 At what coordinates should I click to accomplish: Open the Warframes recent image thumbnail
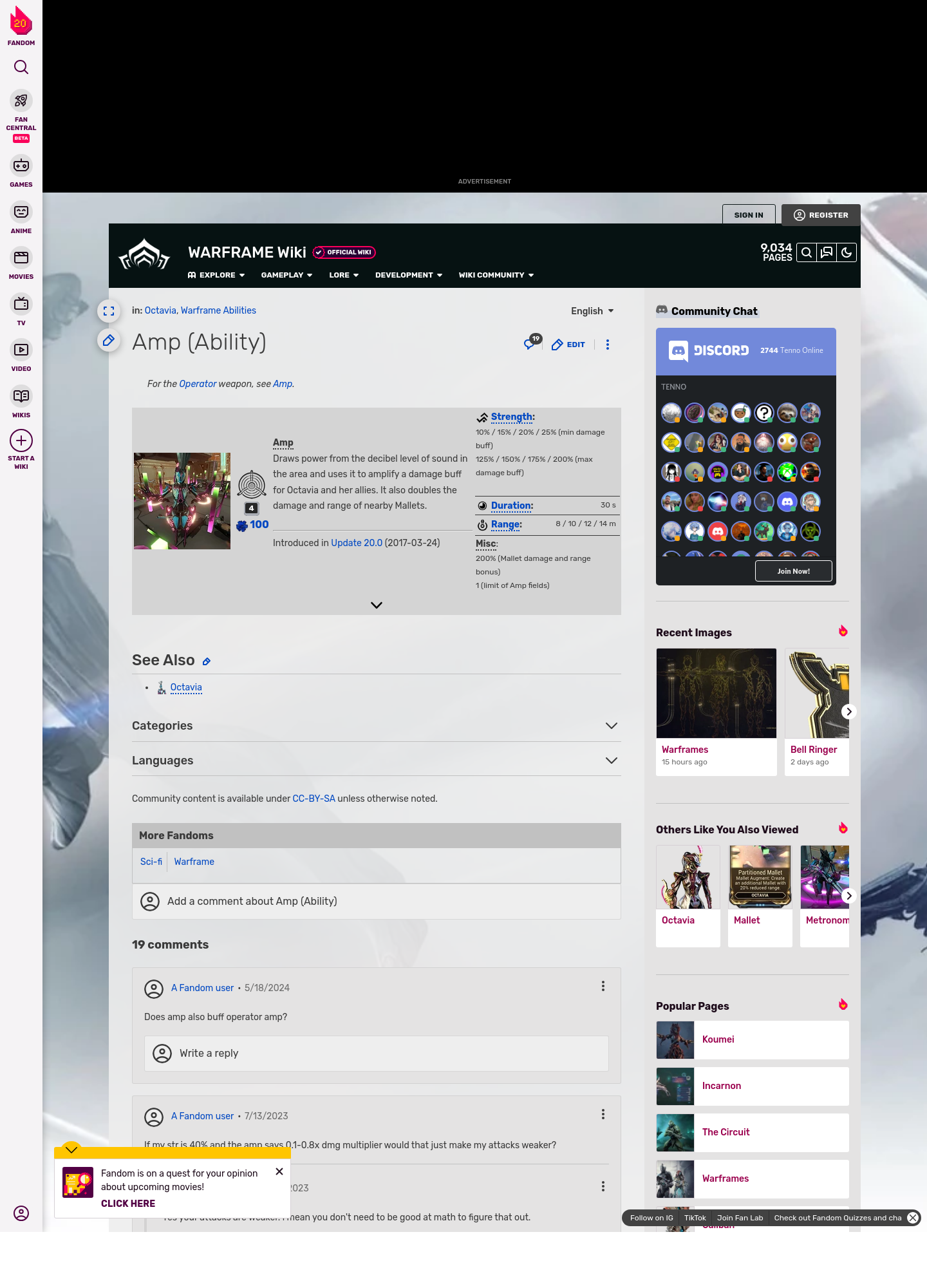coord(716,693)
